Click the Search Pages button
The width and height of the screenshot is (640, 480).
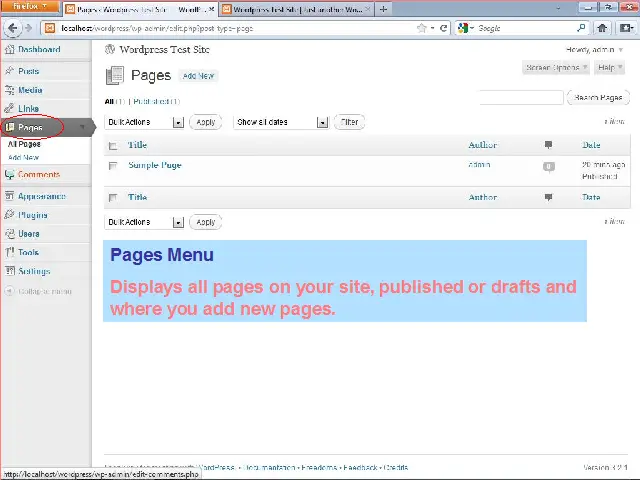pos(598,98)
